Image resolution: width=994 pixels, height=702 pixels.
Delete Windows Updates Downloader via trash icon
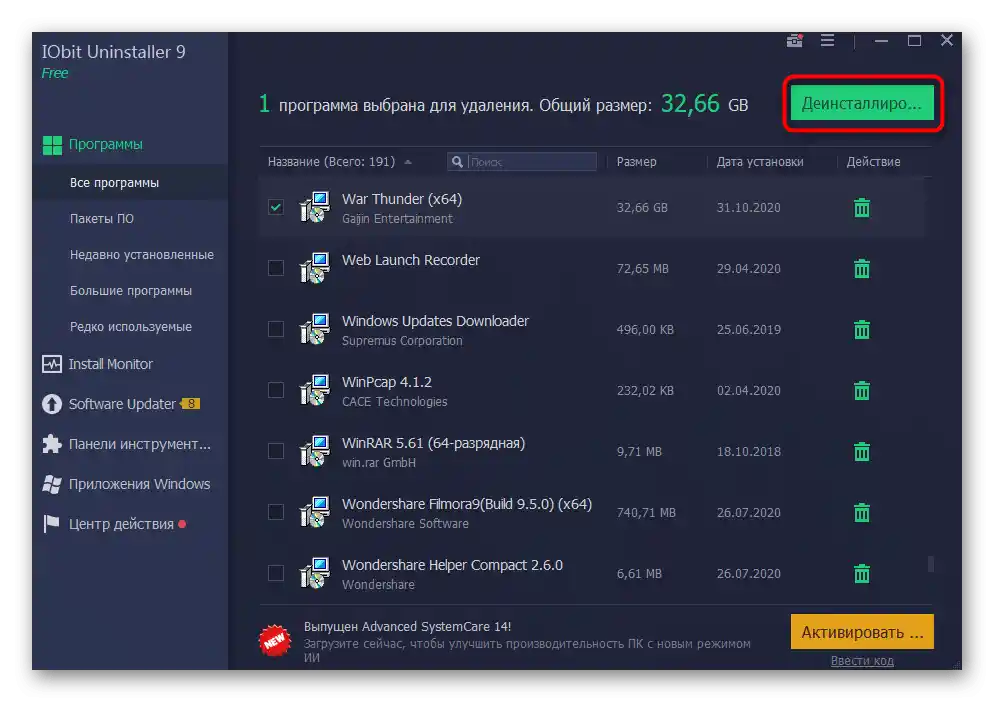(x=862, y=330)
